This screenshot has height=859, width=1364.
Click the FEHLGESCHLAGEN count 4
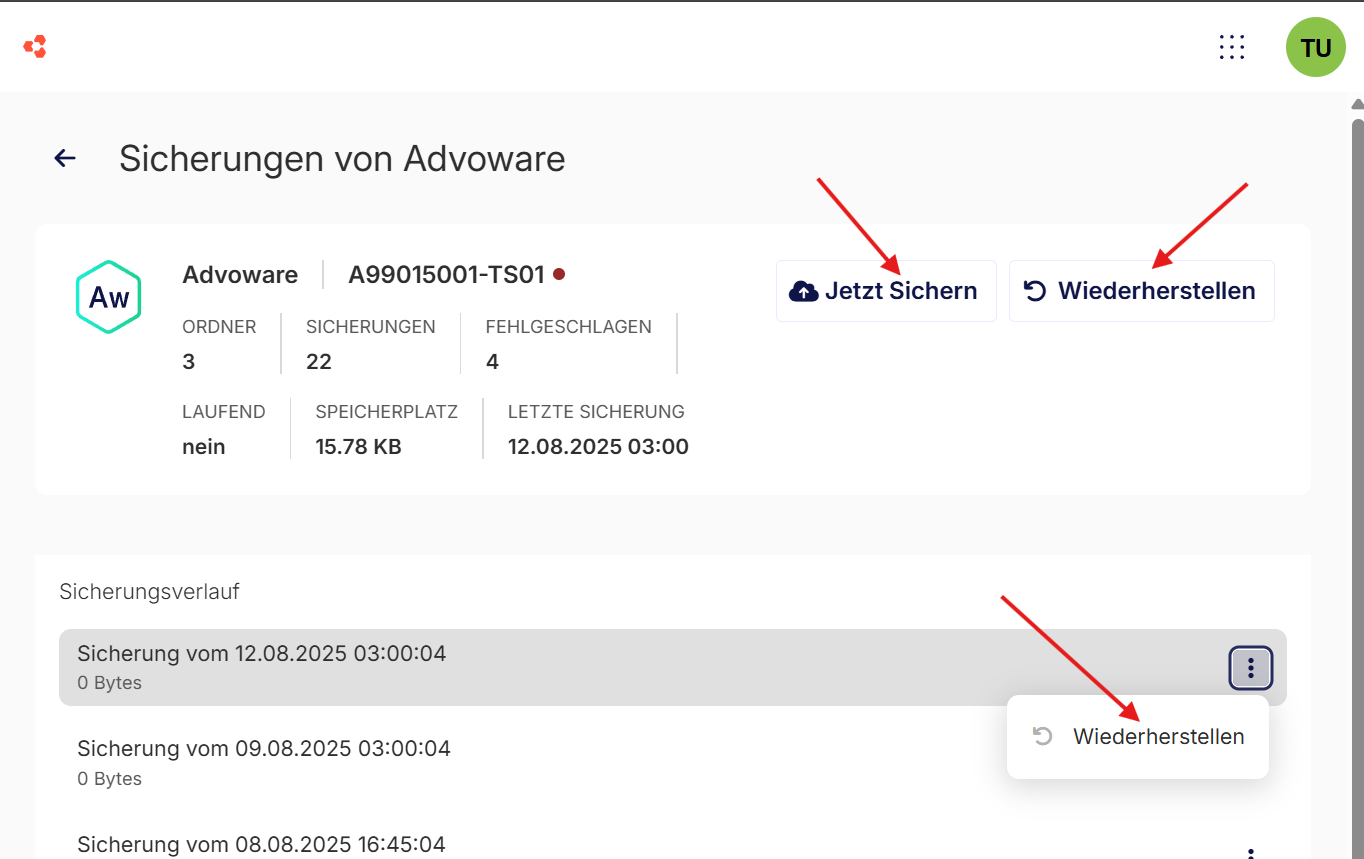point(492,362)
